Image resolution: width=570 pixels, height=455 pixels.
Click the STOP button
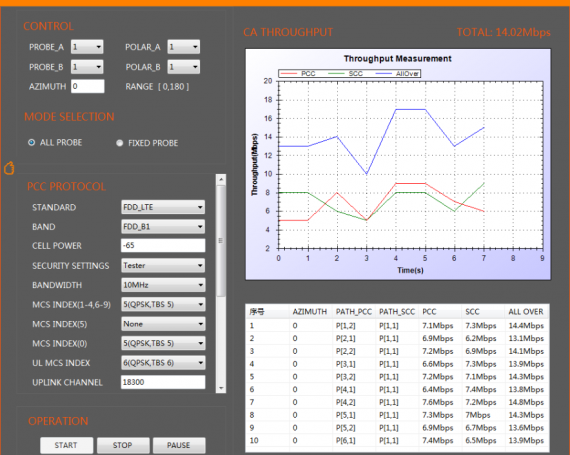coord(123,445)
